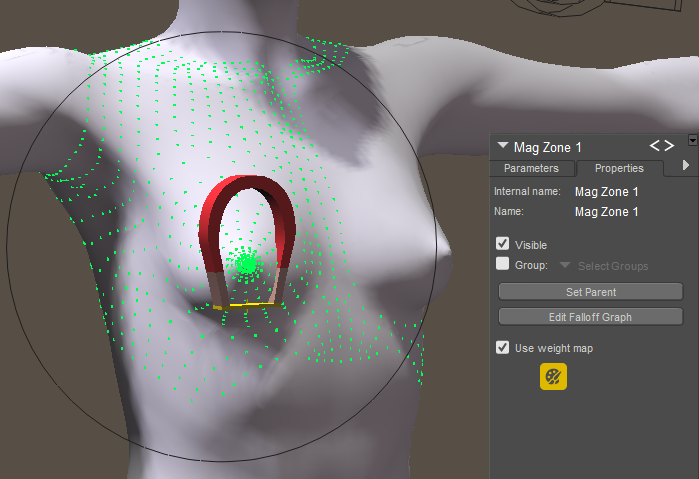Image resolution: width=699 pixels, height=479 pixels.
Task: Click the Internal name value text
Action: pos(606,191)
